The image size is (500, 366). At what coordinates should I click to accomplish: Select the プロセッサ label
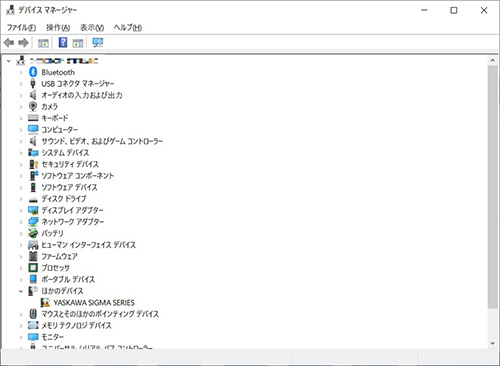pos(56,268)
